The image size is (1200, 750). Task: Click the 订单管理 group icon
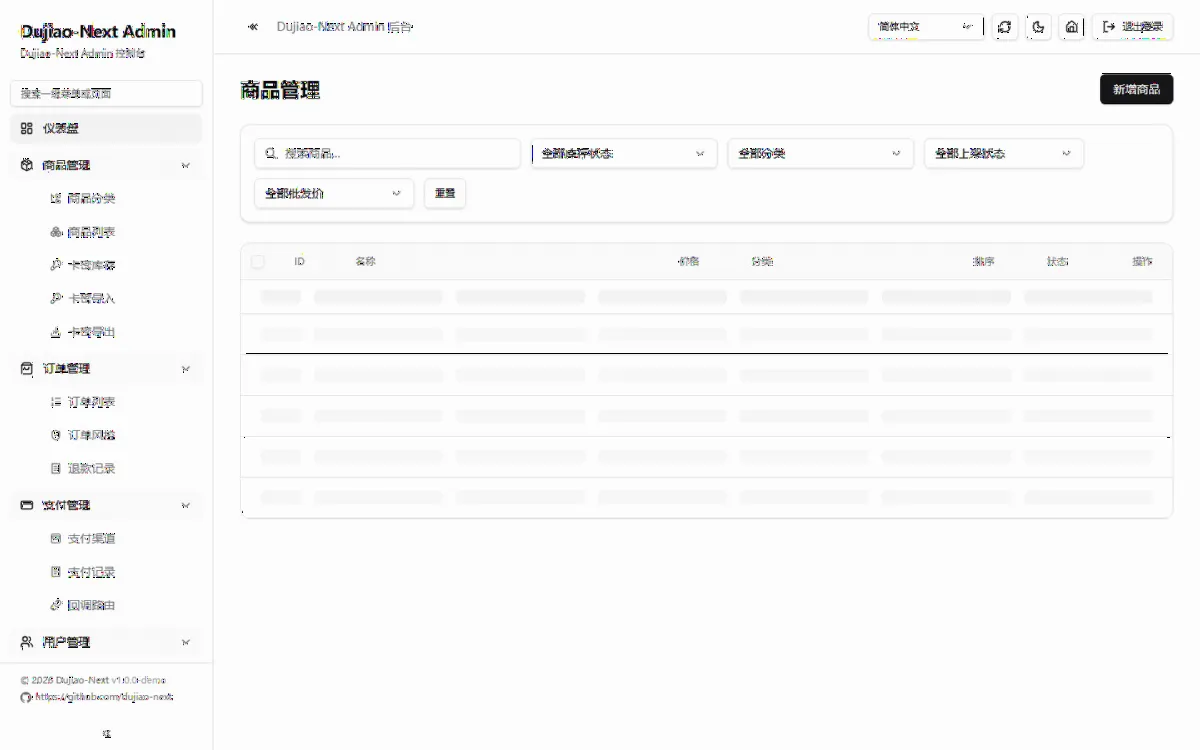click(x=27, y=369)
